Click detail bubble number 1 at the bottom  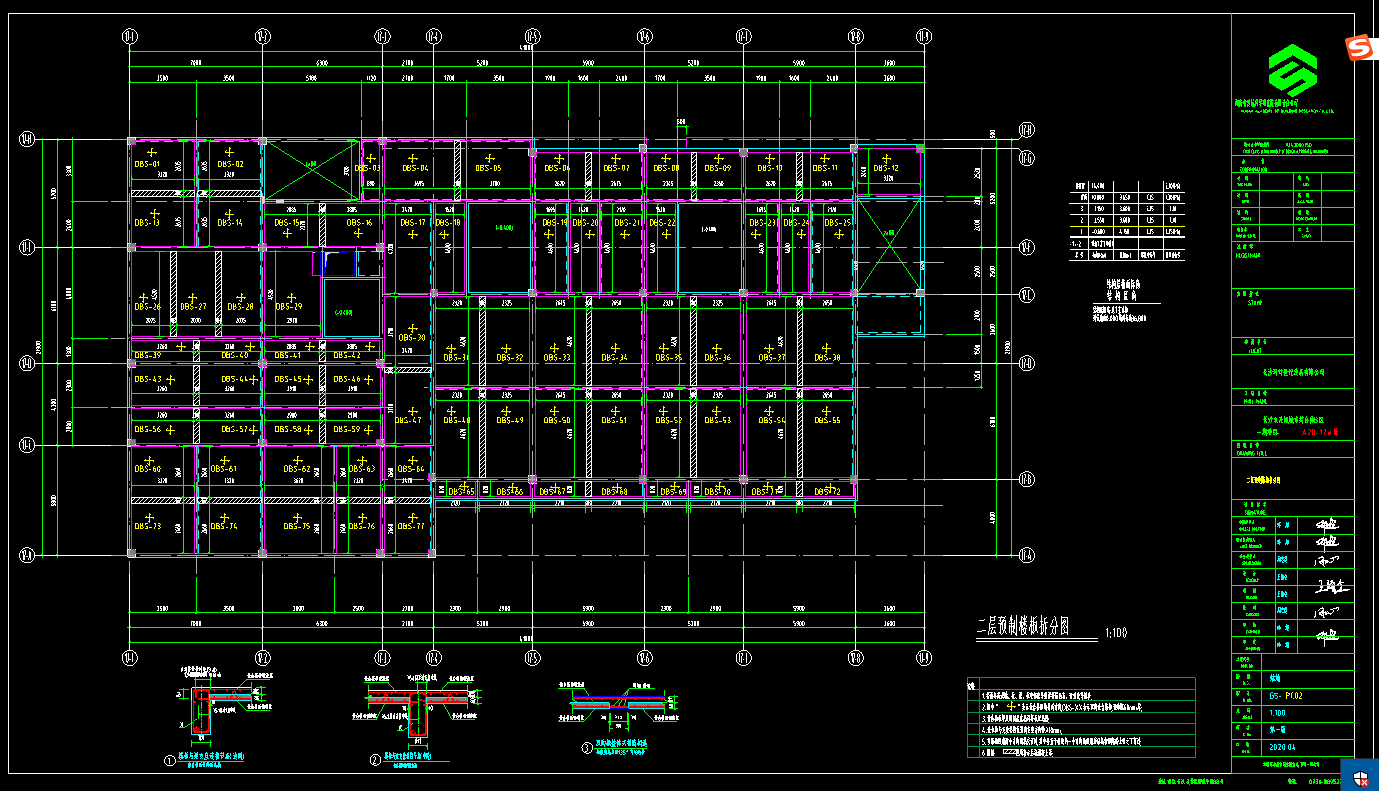pos(169,760)
